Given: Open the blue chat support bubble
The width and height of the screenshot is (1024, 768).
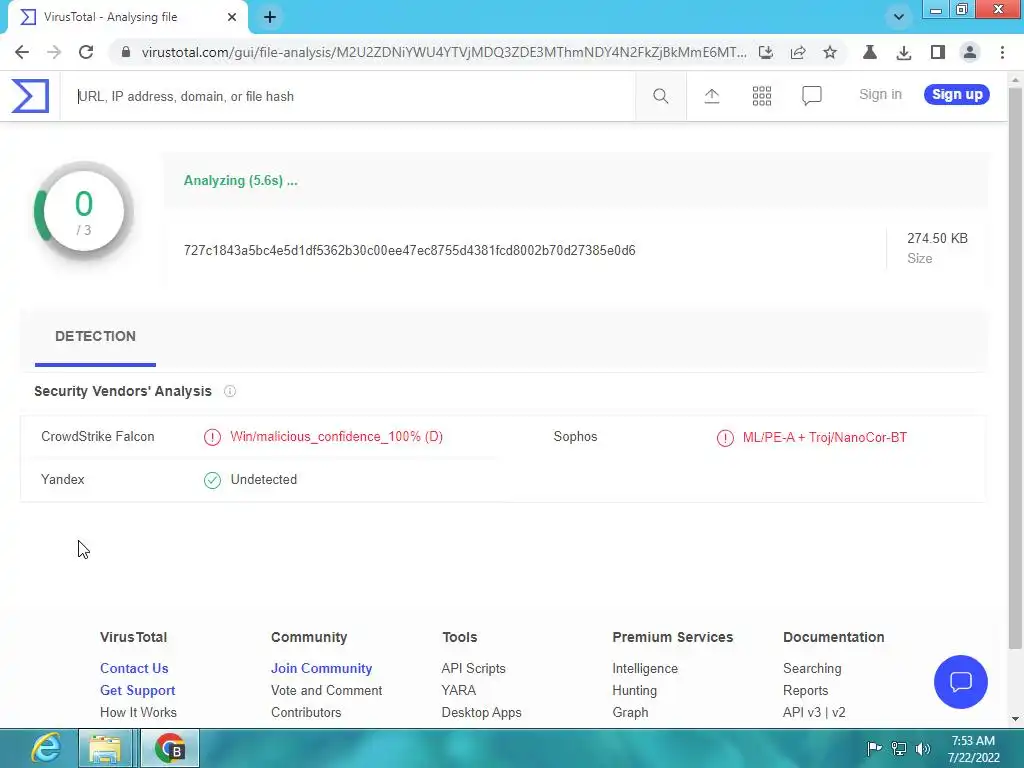Looking at the screenshot, I should click(x=961, y=682).
